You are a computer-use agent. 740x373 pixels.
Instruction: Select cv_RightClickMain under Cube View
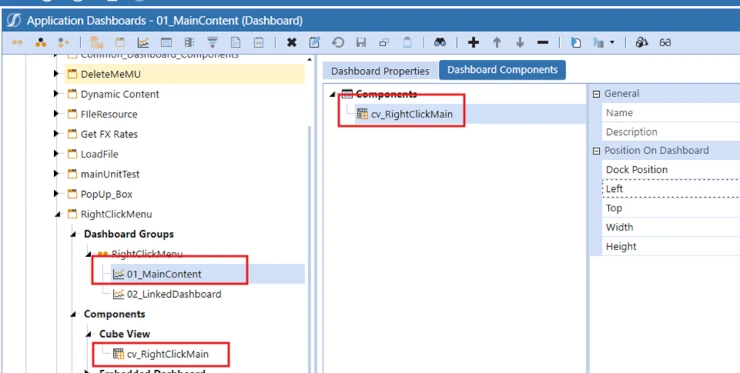point(168,354)
